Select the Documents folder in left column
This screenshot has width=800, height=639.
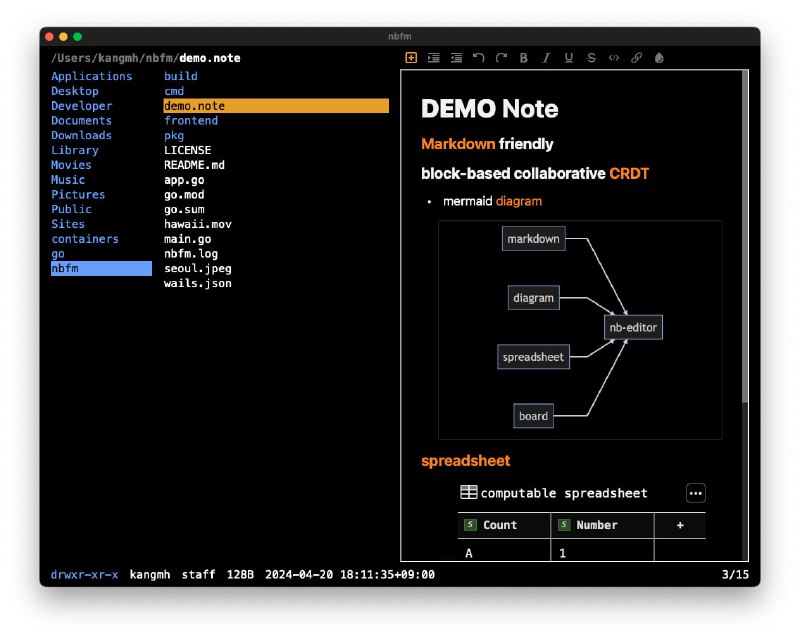[x=81, y=120]
